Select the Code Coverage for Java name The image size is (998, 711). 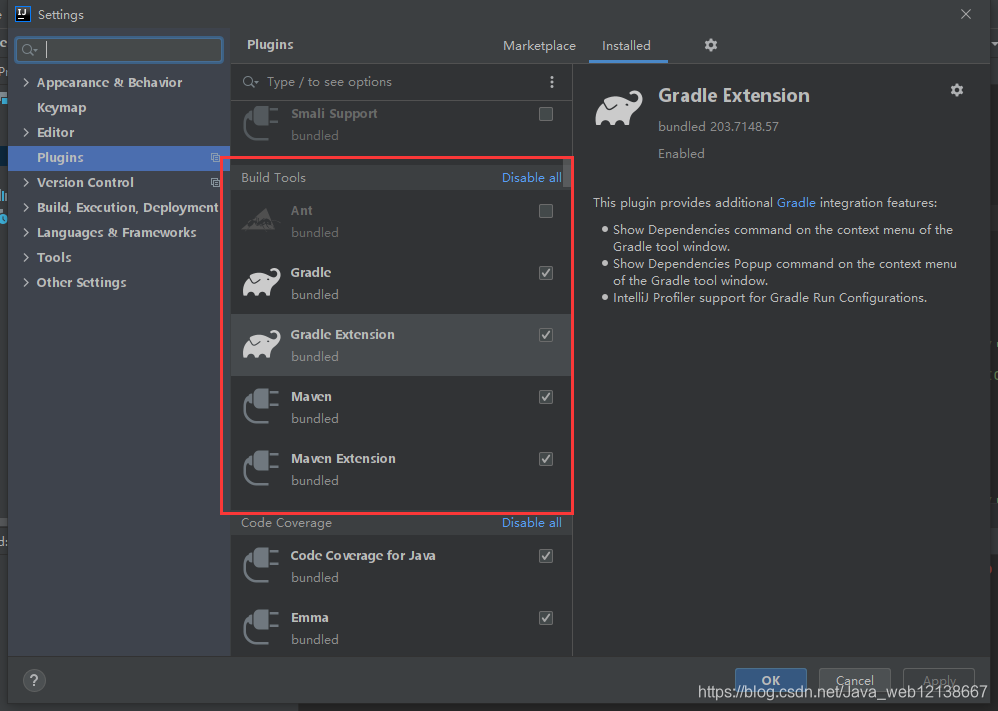tap(363, 556)
